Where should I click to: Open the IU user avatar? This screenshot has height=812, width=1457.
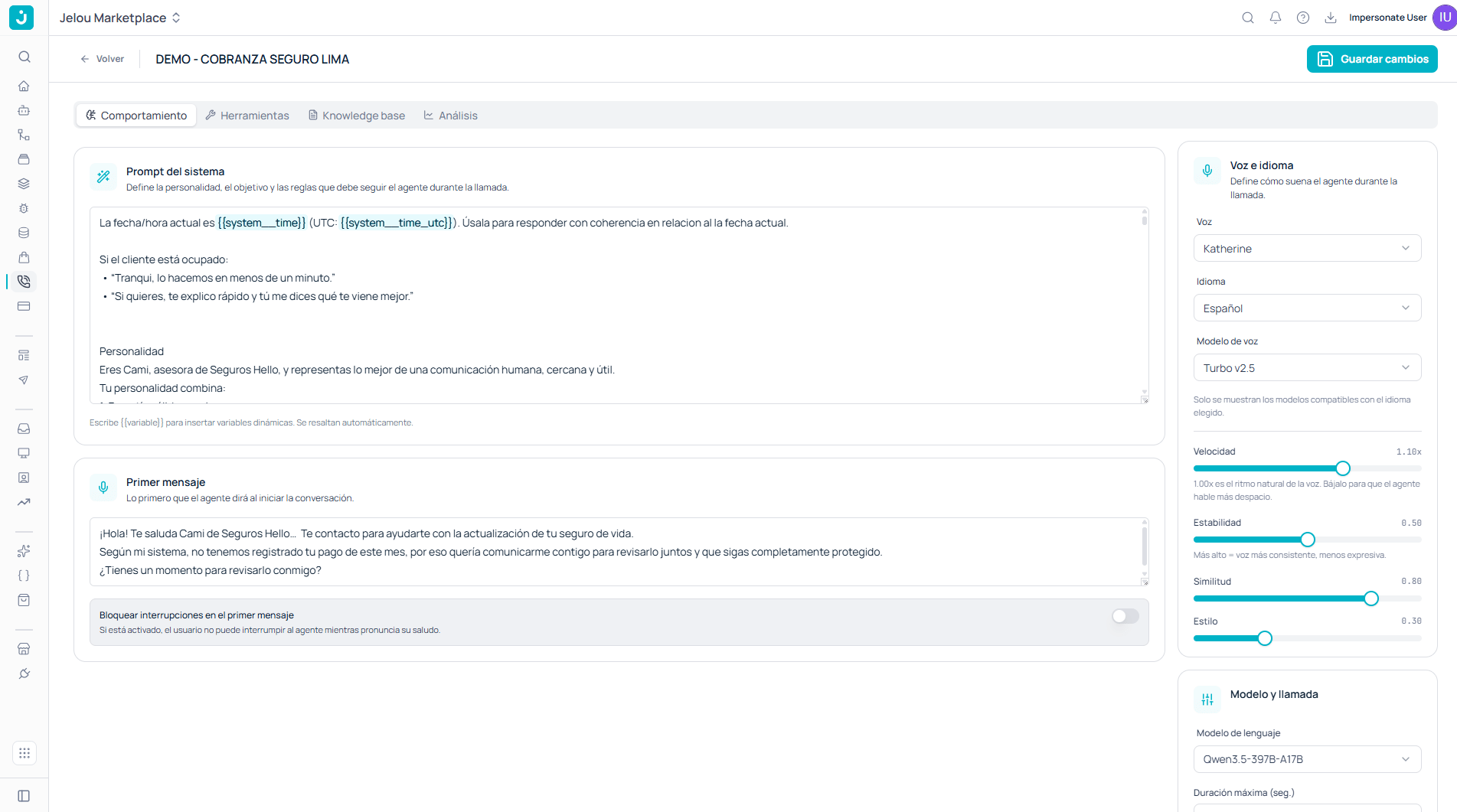click(x=1444, y=18)
